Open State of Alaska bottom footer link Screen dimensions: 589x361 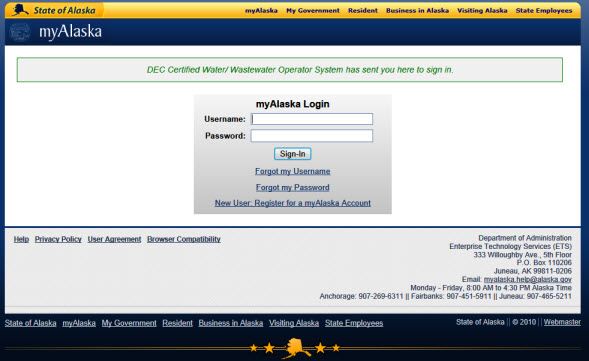tap(30, 323)
